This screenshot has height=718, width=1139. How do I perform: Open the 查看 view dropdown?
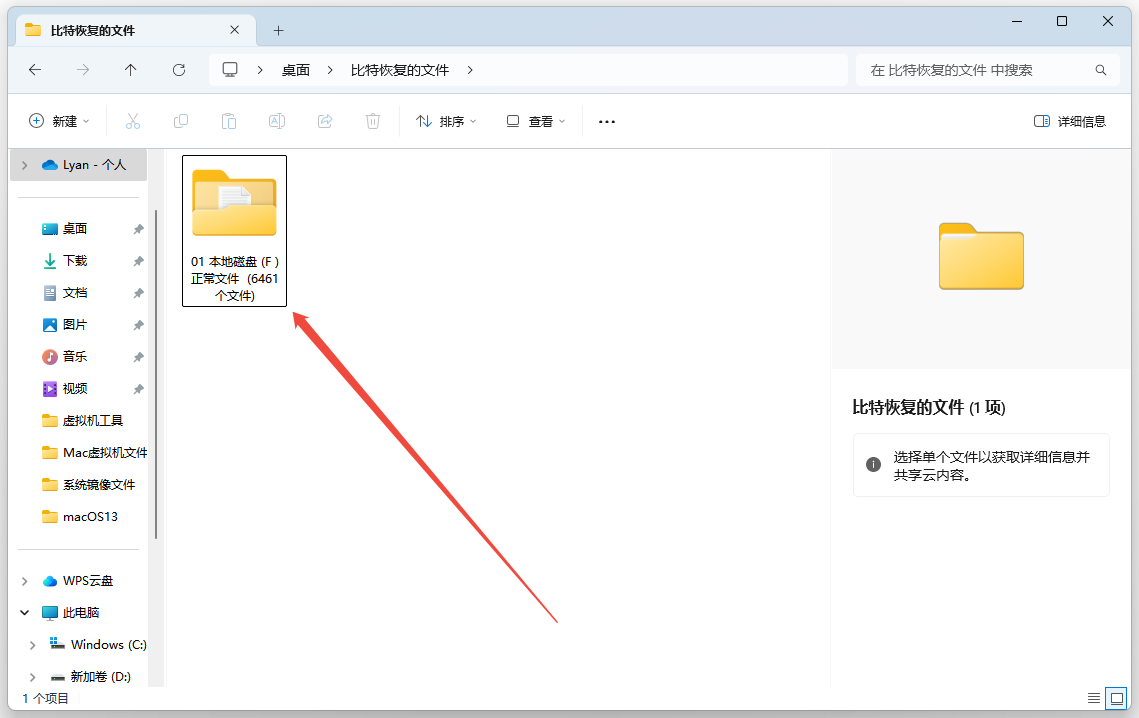pyautogui.click(x=536, y=121)
